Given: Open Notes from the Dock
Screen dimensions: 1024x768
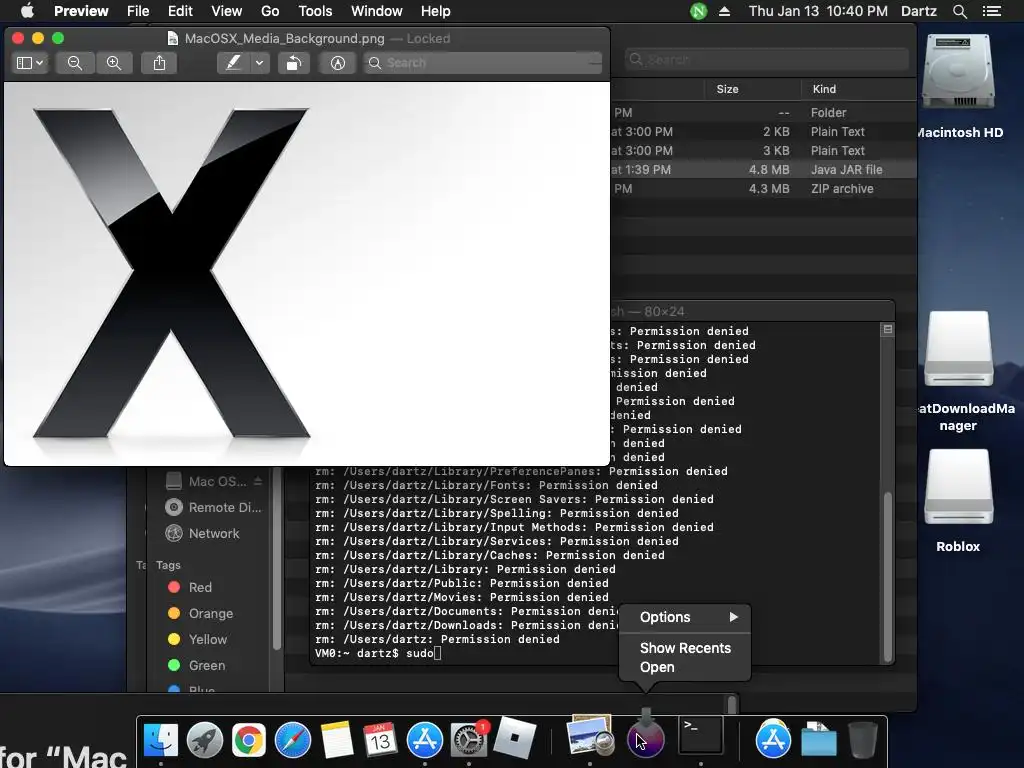Looking at the screenshot, I should pos(337,740).
